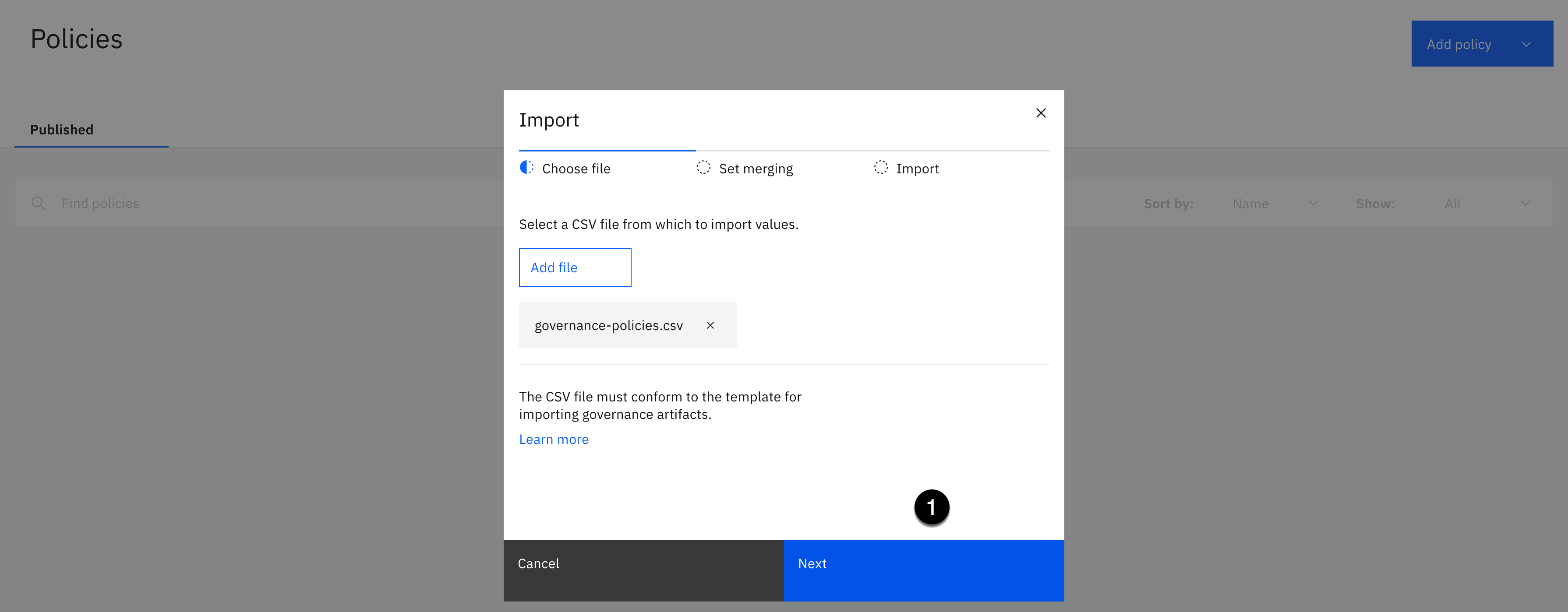Screen dimensions: 1568x612
Task: Click the Import step circle icon
Action: point(880,167)
